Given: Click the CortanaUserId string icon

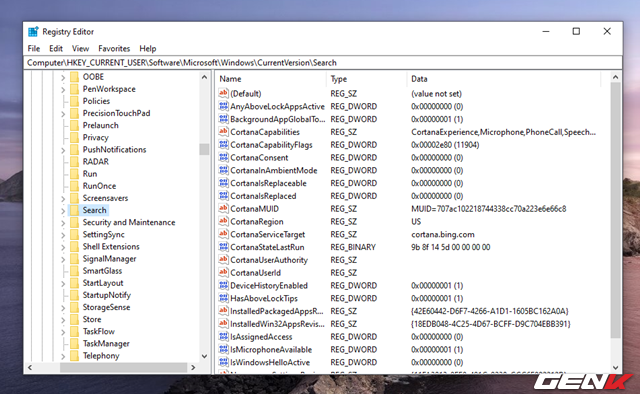Looking at the screenshot, I should [223, 272].
